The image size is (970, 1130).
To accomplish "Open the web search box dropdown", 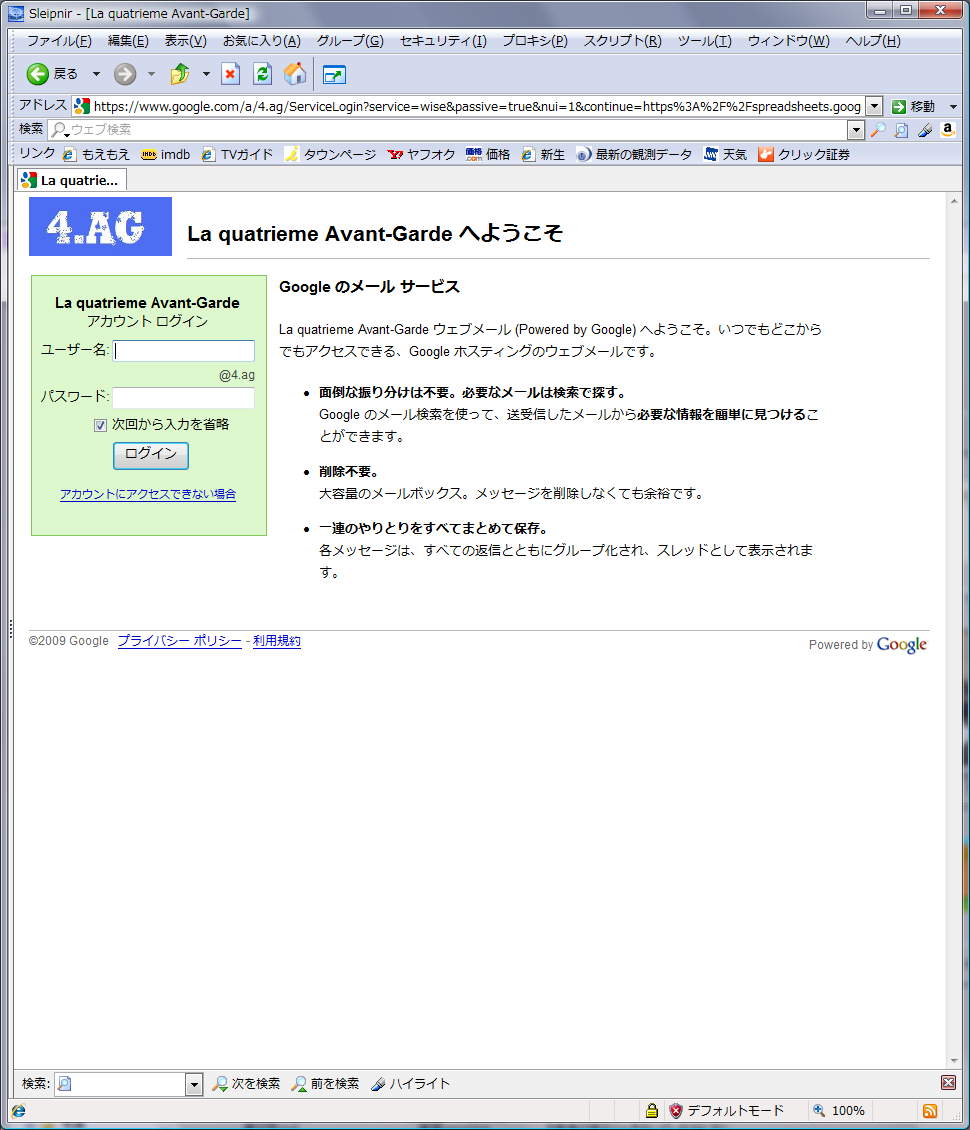I will (856, 130).
